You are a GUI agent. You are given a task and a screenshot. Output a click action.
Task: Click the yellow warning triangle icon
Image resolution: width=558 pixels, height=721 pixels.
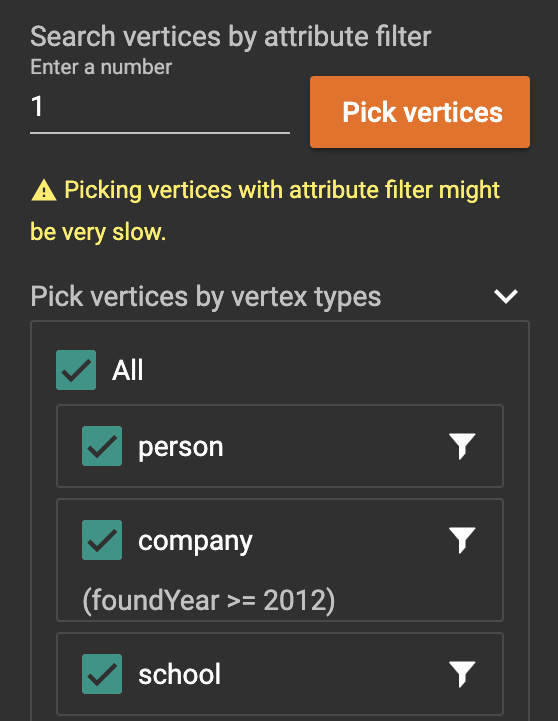tap(44, 190)
